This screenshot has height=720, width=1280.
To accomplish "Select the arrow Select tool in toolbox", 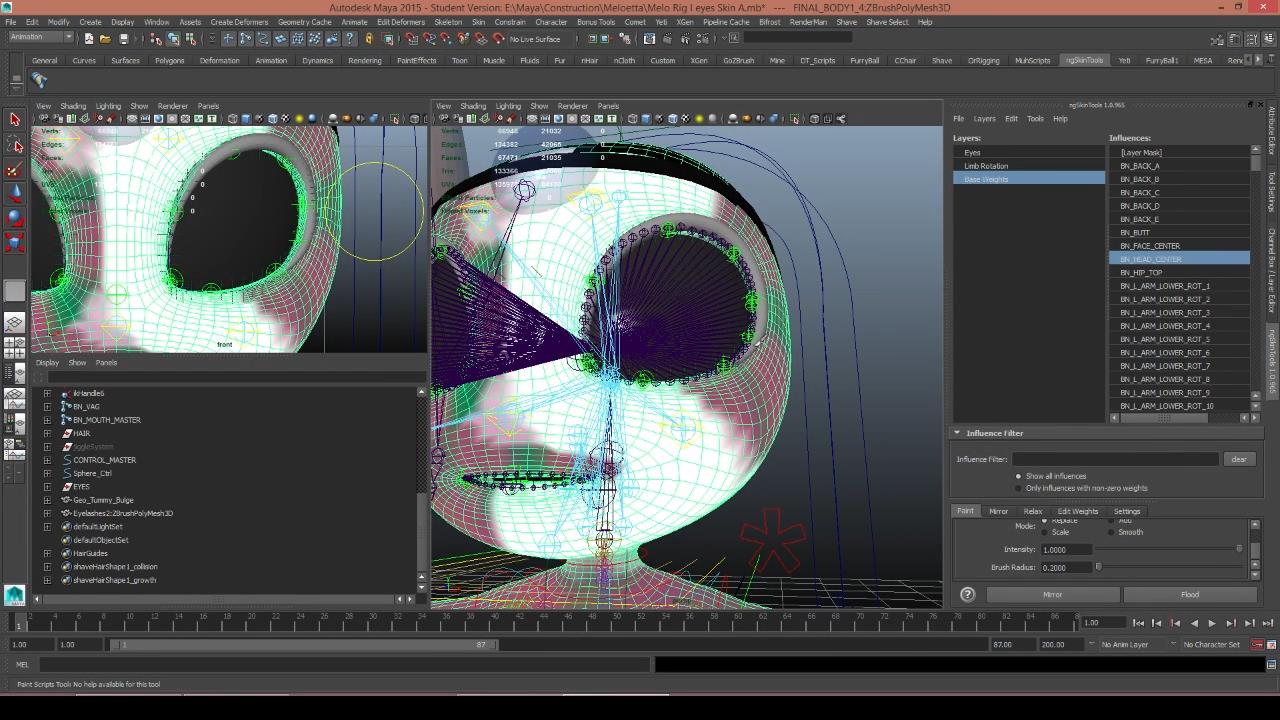I will click(15, 120).
